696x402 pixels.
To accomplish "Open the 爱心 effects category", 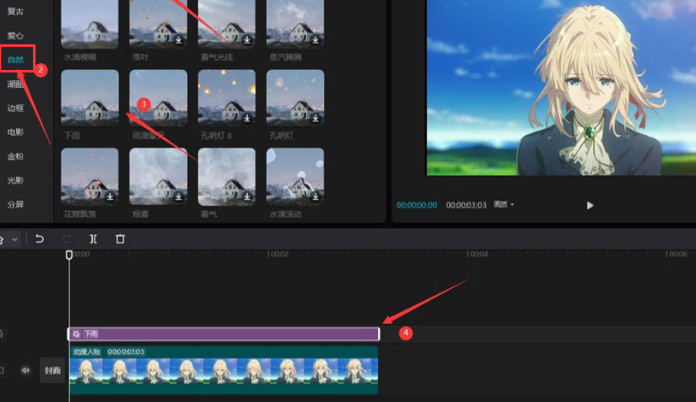I will pyautogui.click(x=16, y=35).
